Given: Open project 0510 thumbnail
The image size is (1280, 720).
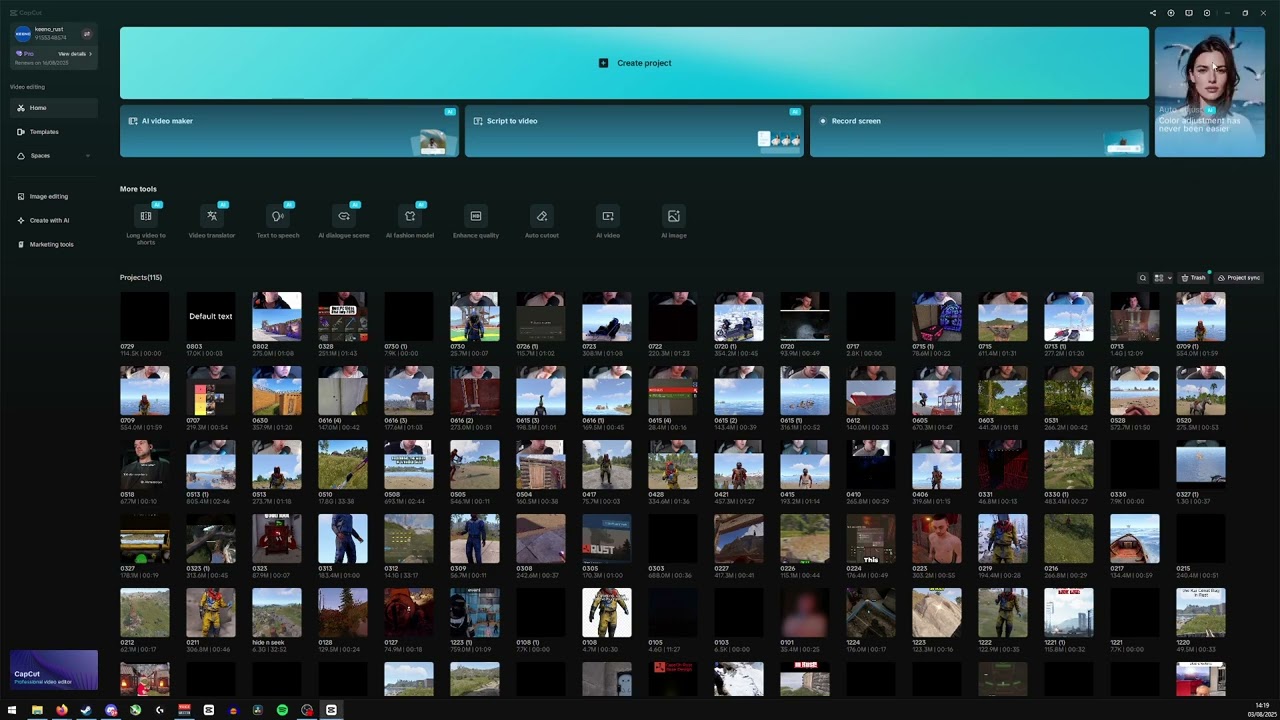Looking at the screenshot, I should [343, 465].
